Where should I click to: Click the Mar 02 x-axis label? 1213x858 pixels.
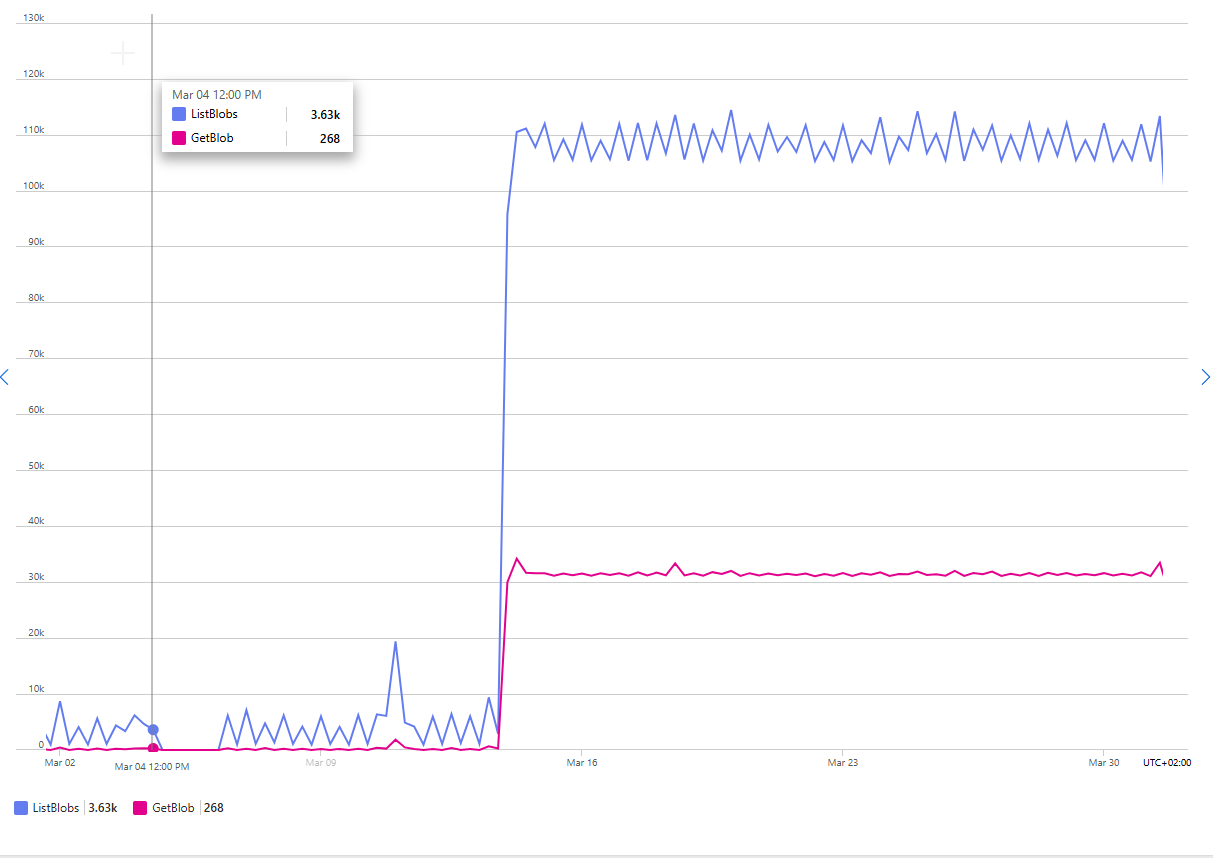(60, 762)
